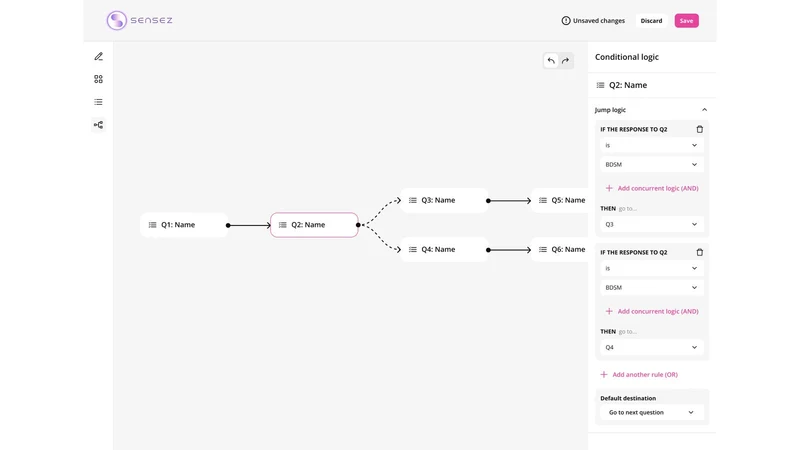The image size is (800, 450).
Task: Open the blocks grid view in sidebar
Action: coord(98,79)
